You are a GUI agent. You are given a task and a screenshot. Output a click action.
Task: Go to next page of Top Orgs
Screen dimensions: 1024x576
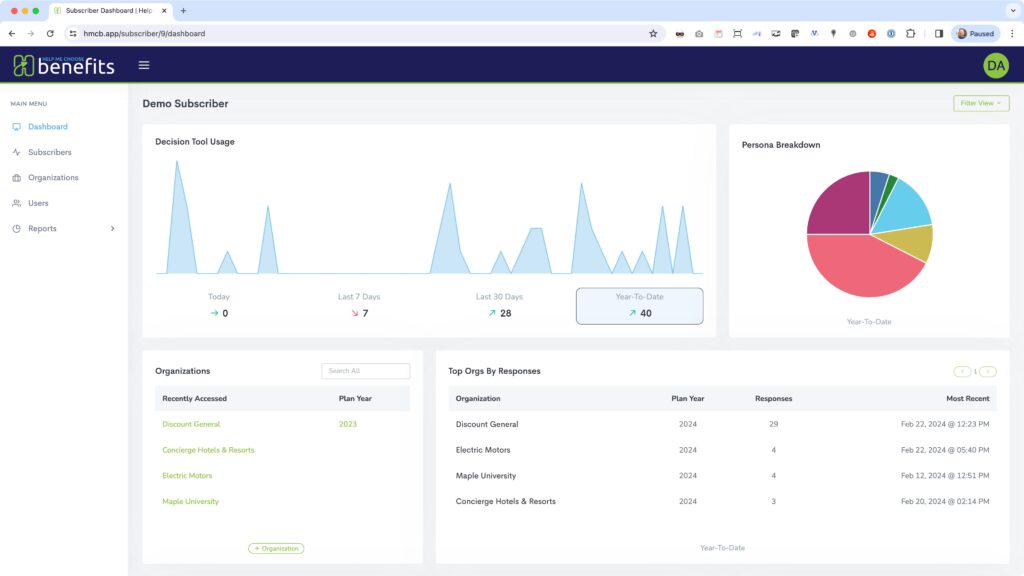988,371
